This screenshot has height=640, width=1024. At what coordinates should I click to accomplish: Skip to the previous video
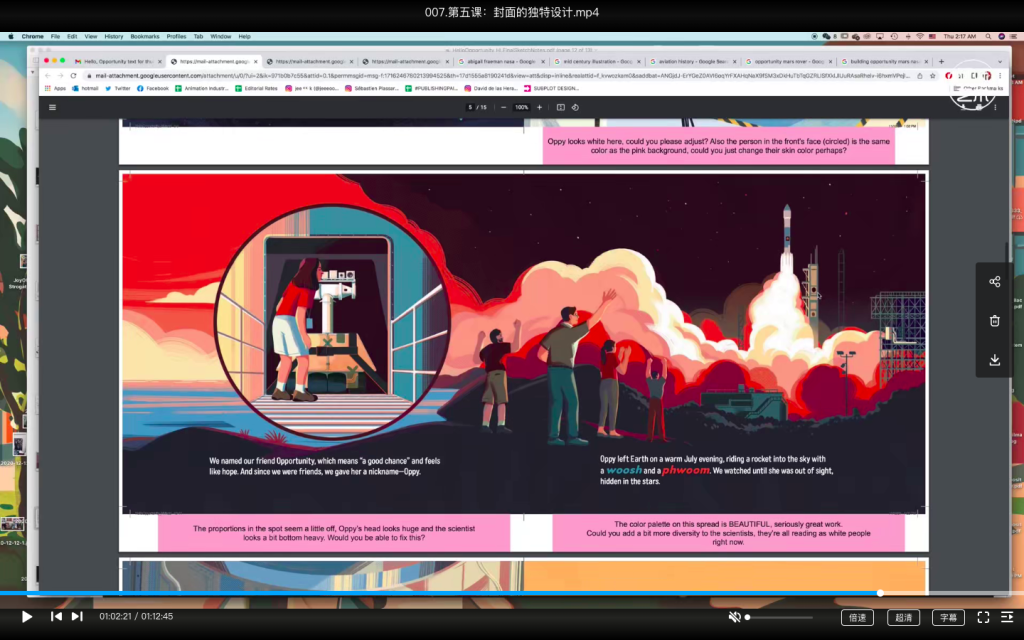pos(57,617)
